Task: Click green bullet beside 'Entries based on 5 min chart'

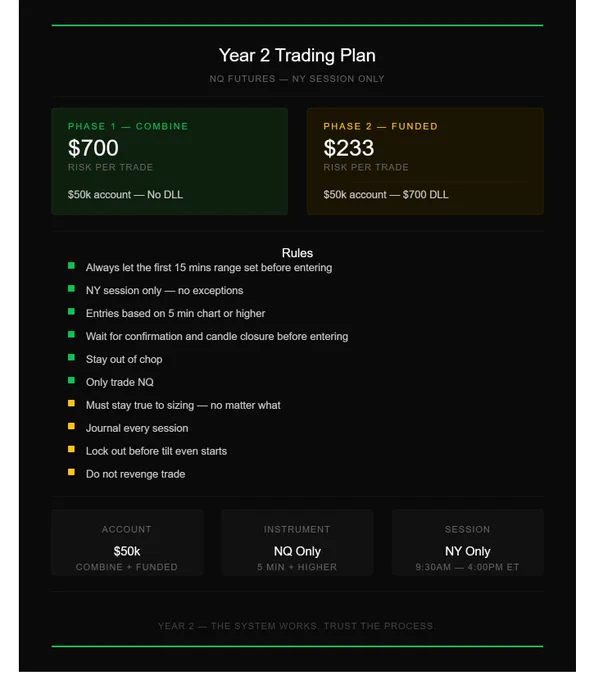Action: [x=71, y=312]
